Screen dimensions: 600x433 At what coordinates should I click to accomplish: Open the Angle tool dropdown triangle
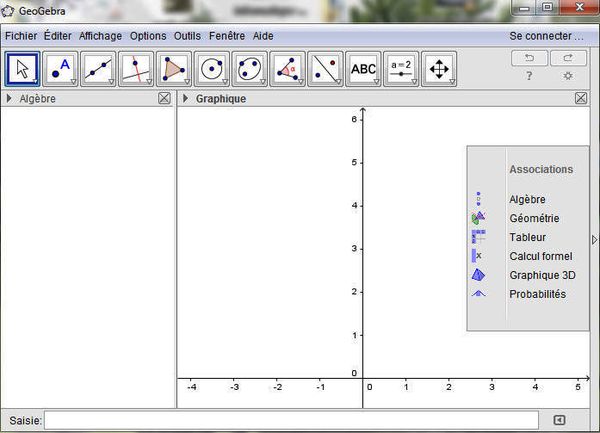pyautogui.click(x=301, y=81)
